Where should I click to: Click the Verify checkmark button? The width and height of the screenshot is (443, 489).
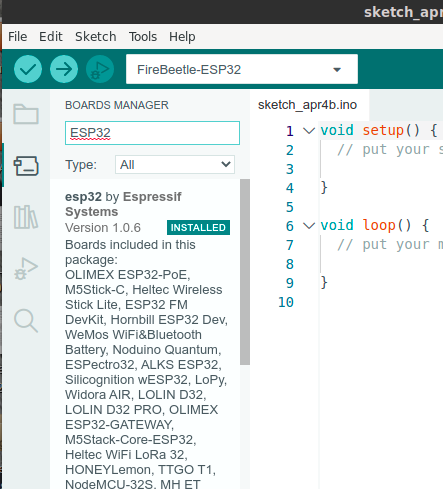click(x=28, y=69)
